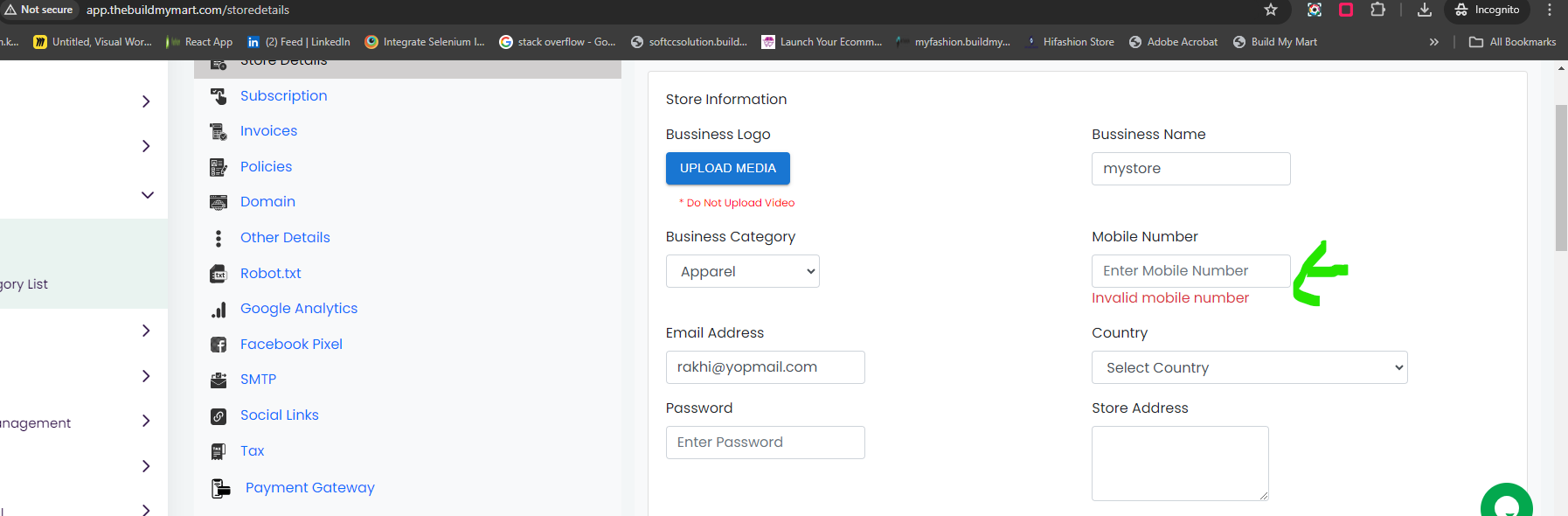Click the SMTP mail icon
The width and height of the screenshot is (1568, 516).
[x=219, y=380]
